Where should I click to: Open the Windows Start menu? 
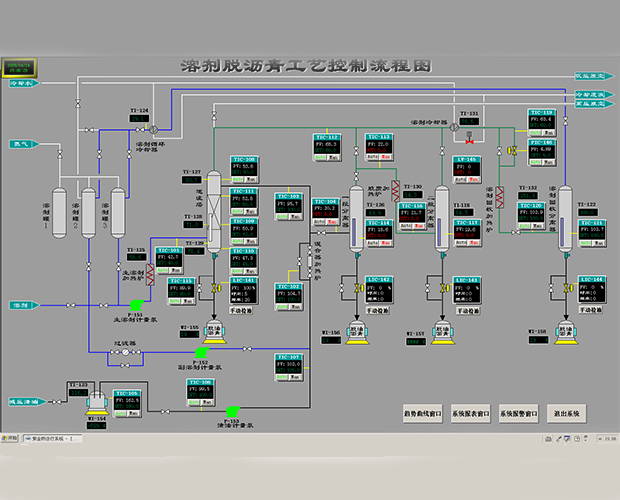click(x=9, y=438)
